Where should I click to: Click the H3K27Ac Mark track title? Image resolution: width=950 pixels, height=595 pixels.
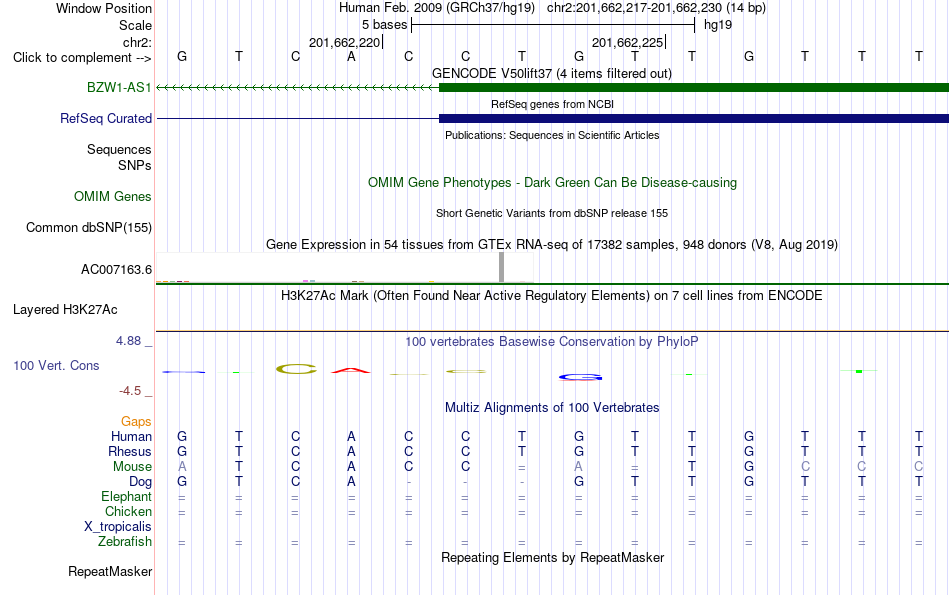click(552, 295)
